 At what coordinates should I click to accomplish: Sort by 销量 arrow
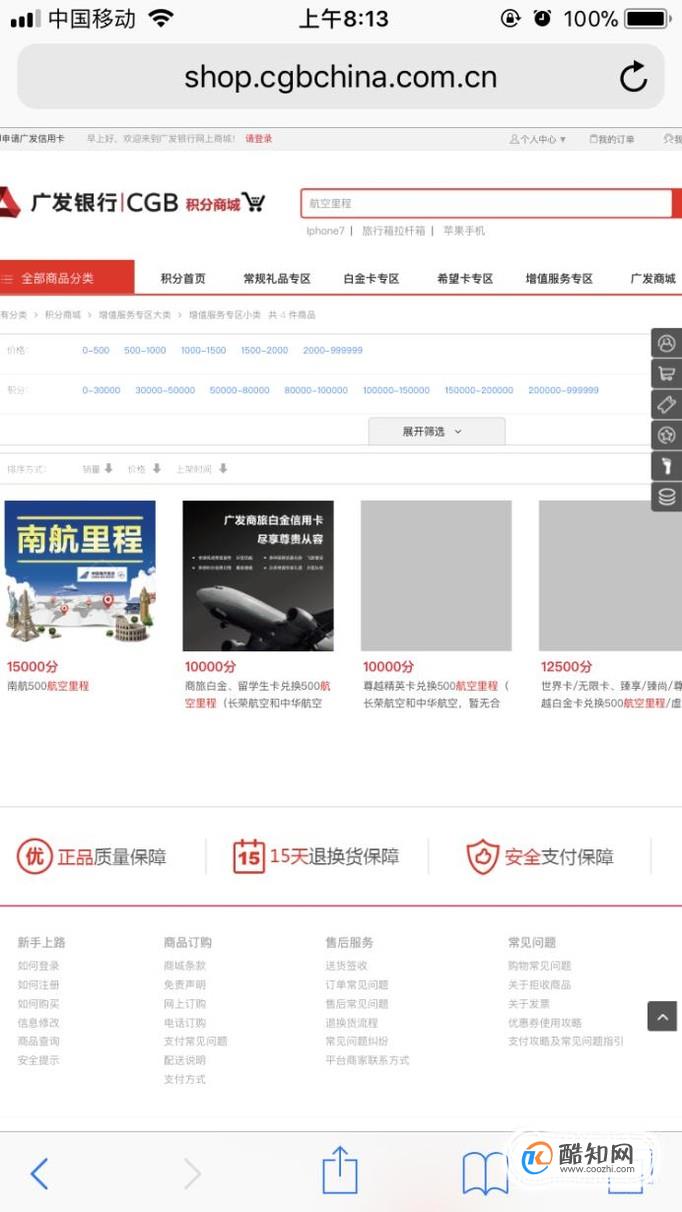(x=108, y=468)
